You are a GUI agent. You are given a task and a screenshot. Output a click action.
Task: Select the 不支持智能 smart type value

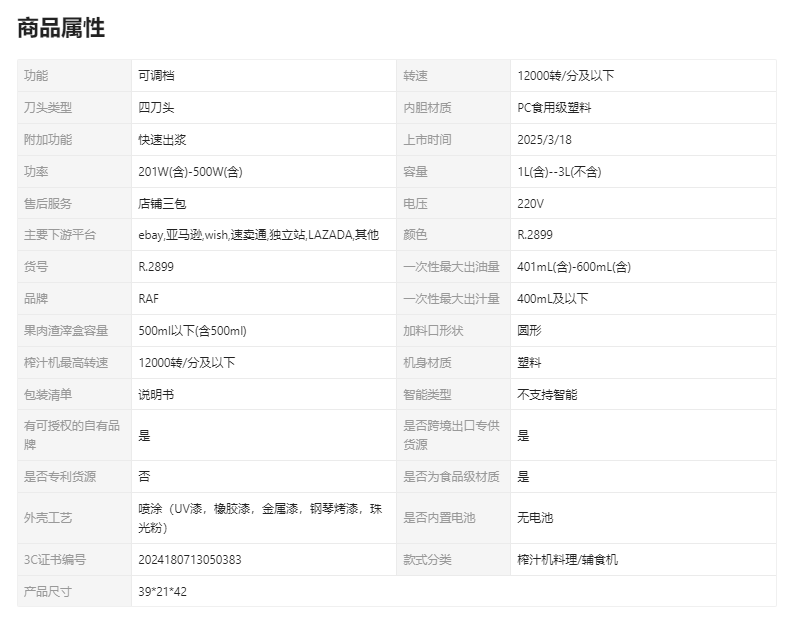(x=547, y=395)
